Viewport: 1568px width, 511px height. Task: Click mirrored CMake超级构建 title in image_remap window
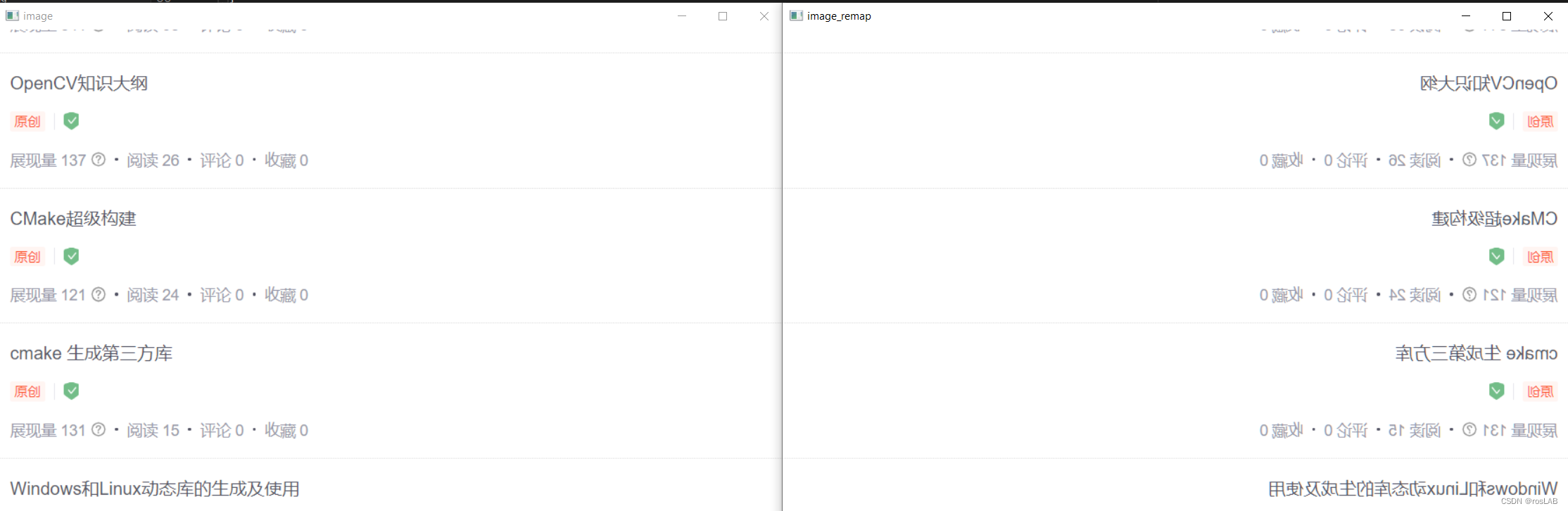1494,218
